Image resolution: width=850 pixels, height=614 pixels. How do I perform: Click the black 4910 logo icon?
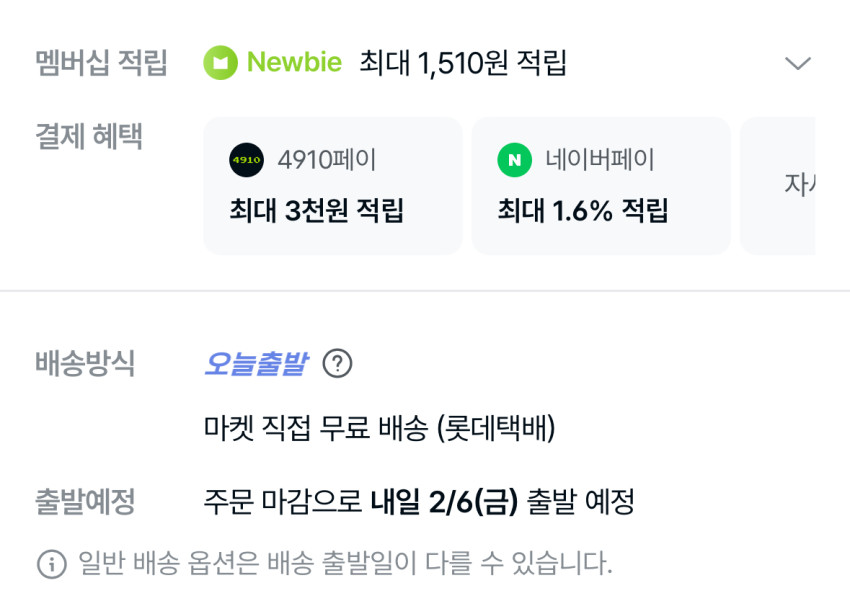pos(246,160)
